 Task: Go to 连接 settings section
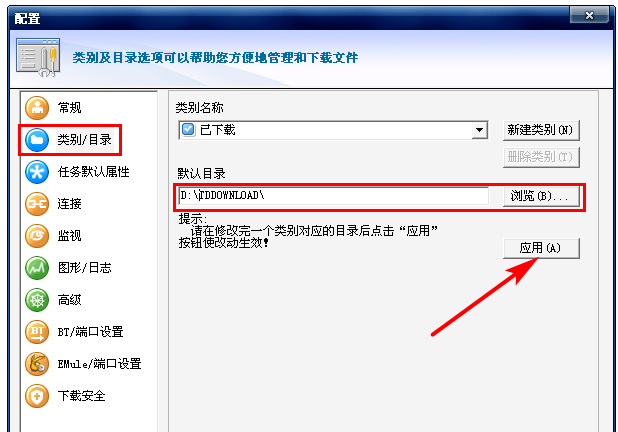pyautogui.click(x=69, y=204)
